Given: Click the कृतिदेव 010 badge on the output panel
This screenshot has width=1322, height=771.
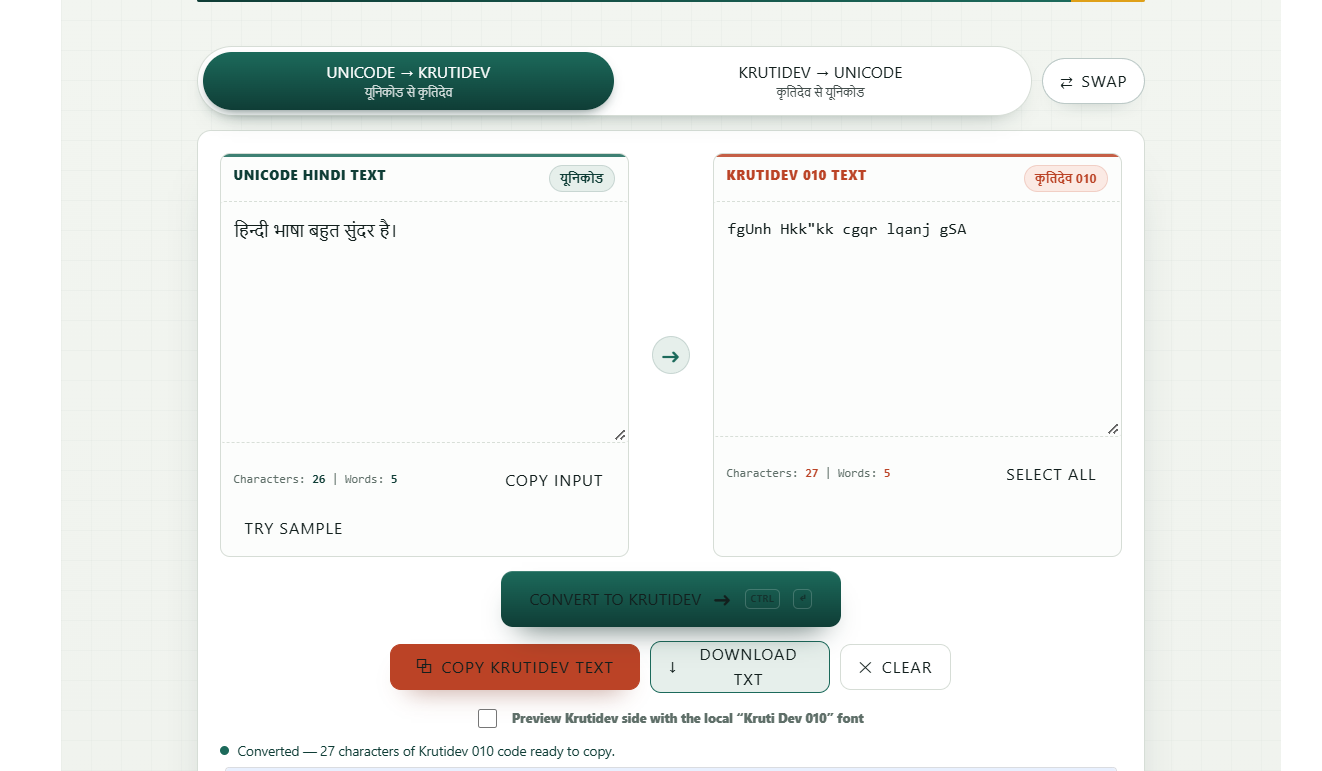Looking at the screenshot, I should (1066, 179).
